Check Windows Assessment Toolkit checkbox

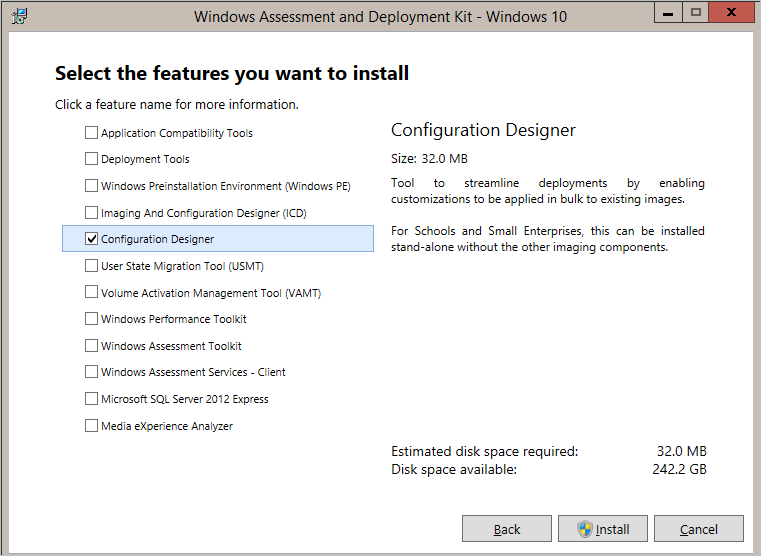pos(91,345)
